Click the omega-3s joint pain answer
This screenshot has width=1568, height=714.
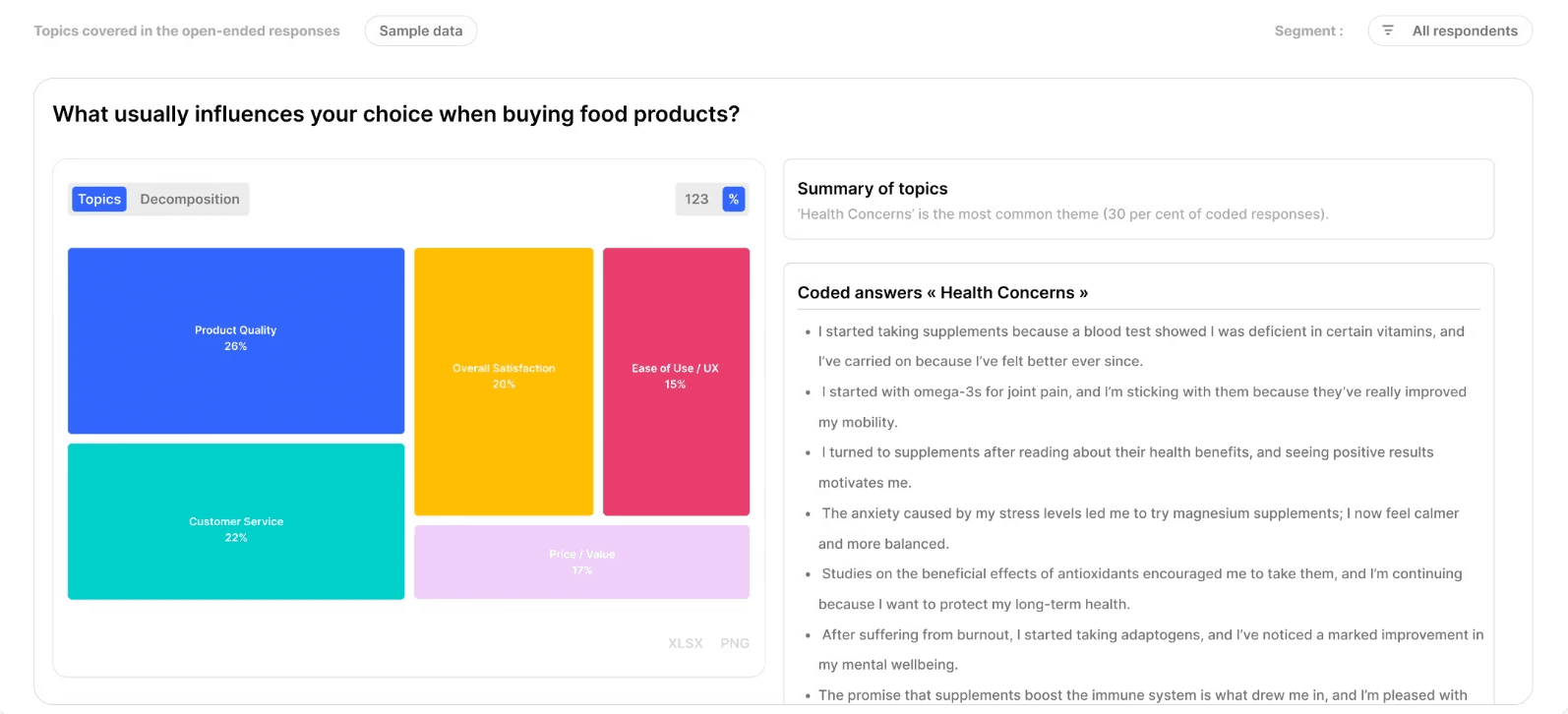click(x=1142, y=407)
